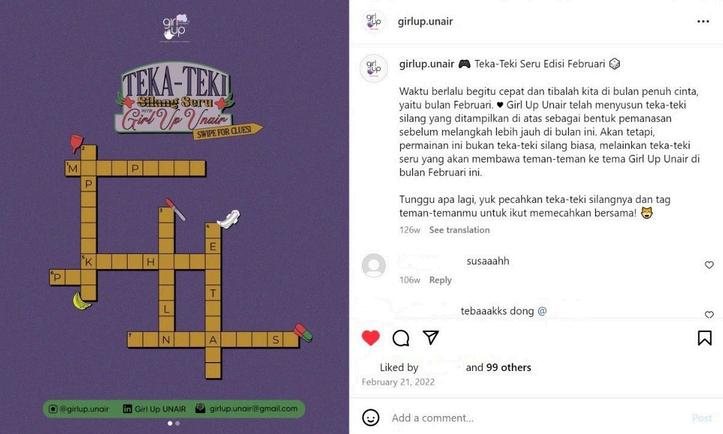Image resolution: width=723 pixels, height=434 pixels.
Task: Like the tebaaakks dong comment heart
Action: 709,315
